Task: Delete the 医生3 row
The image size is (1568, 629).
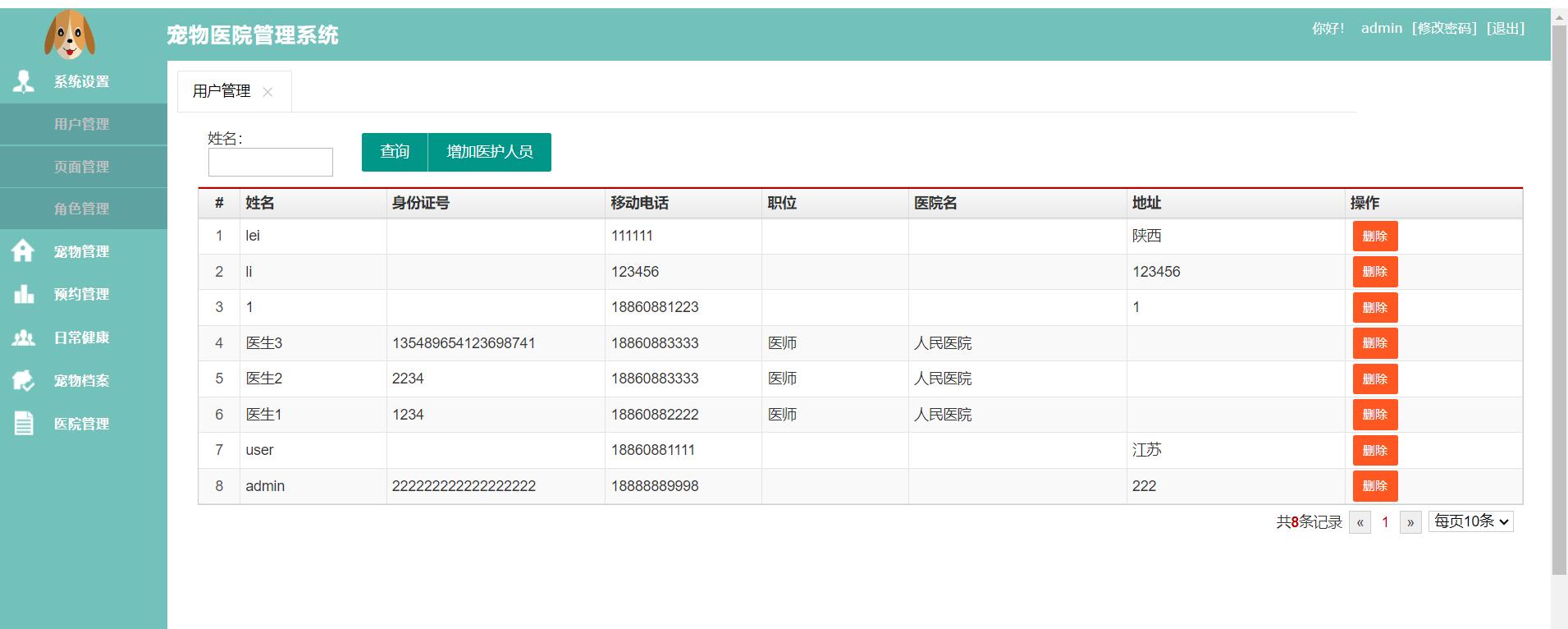Action: click(x=1375, y=343)
